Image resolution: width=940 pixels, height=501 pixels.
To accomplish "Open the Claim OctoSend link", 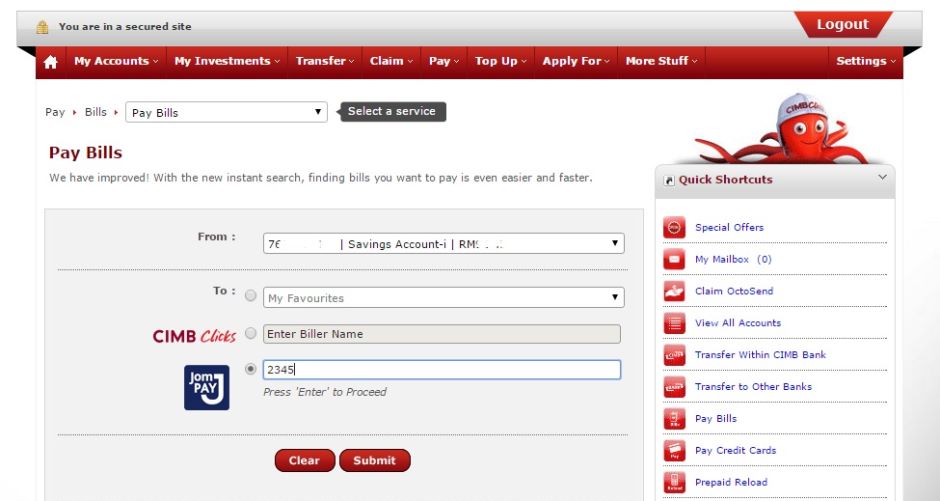I will pos(734,291).
